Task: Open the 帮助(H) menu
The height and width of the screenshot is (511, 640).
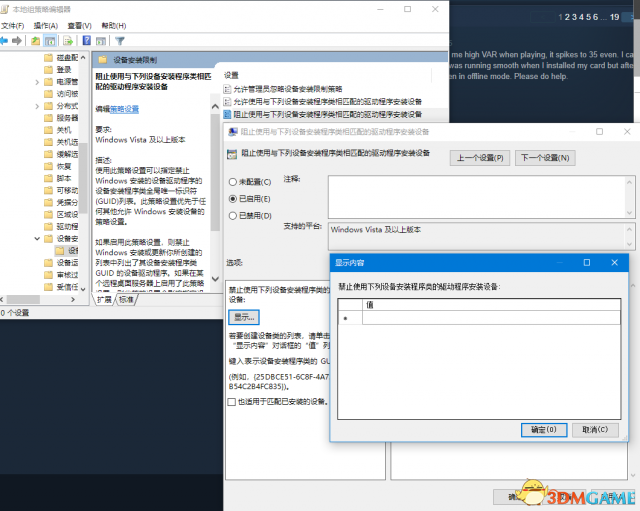Action: [114, 26]
